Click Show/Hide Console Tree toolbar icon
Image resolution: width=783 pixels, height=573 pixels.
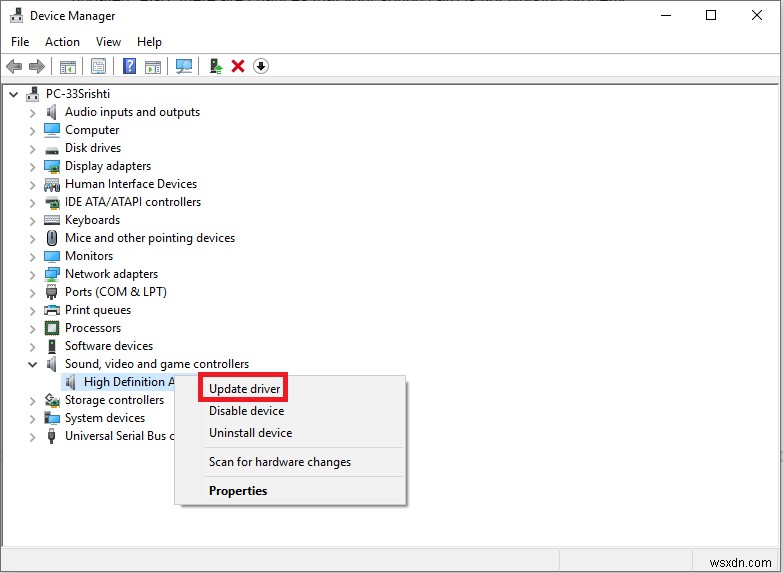(67, 66)
